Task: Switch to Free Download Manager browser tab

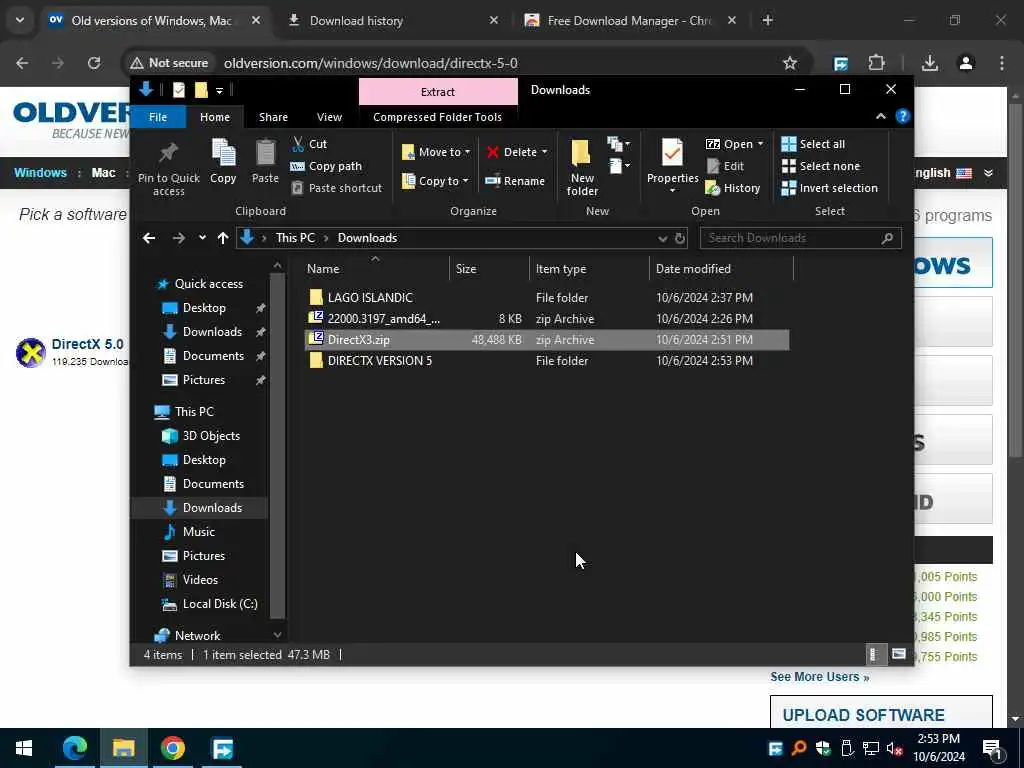Action: pos(630,21)
